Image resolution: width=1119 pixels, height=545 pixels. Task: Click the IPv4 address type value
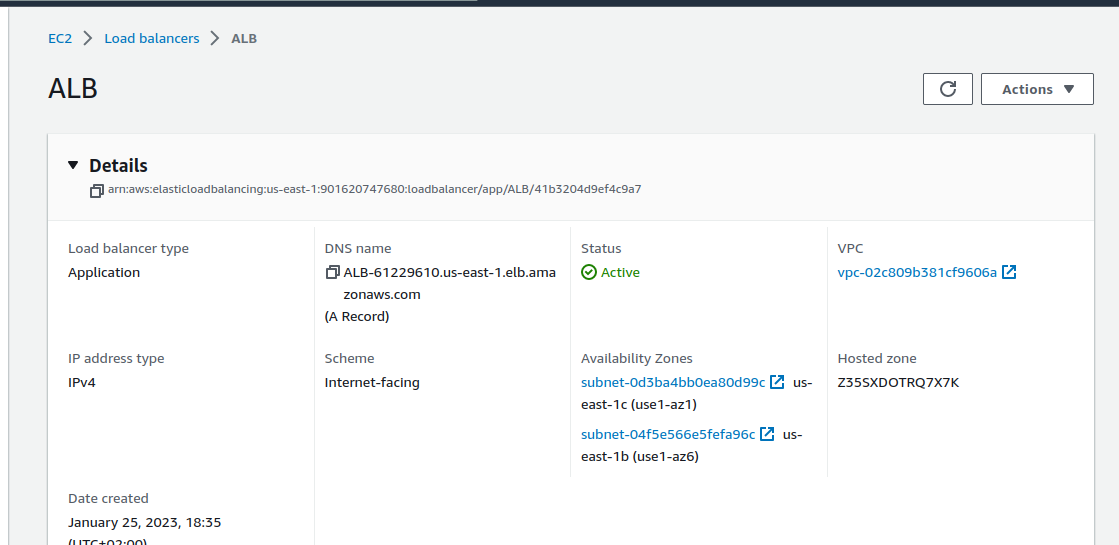(x=81, y=382)
